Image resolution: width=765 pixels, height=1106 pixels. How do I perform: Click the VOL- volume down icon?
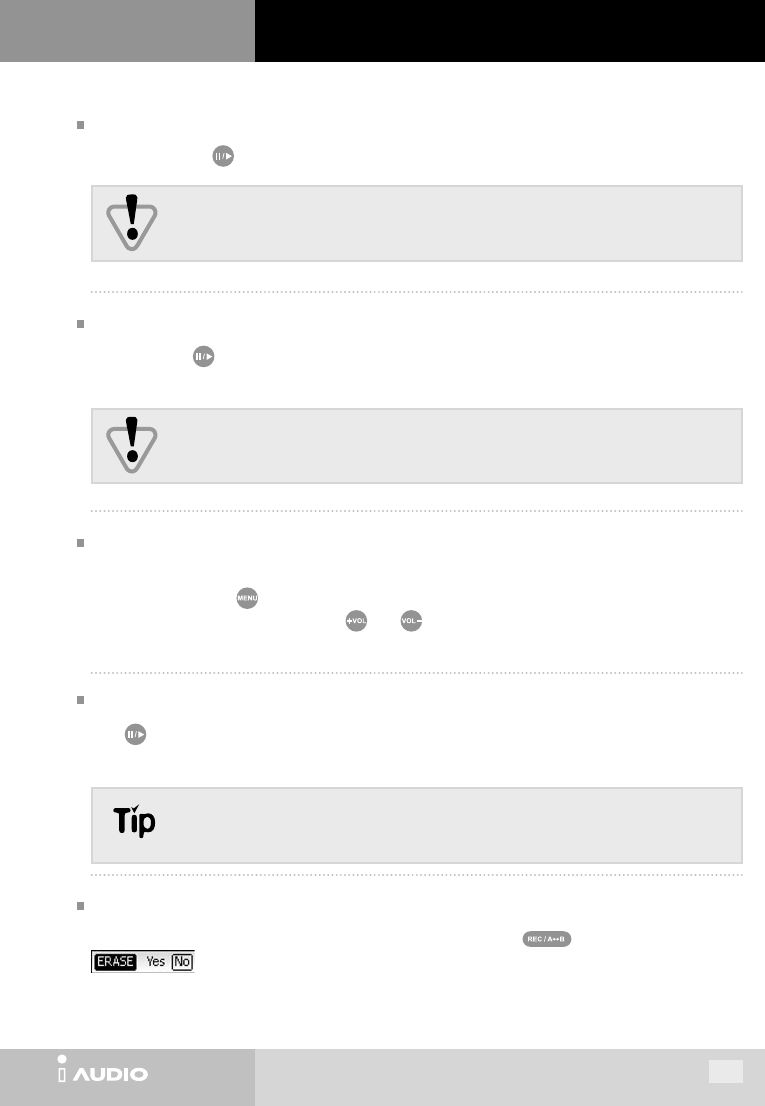coord(409,621)
